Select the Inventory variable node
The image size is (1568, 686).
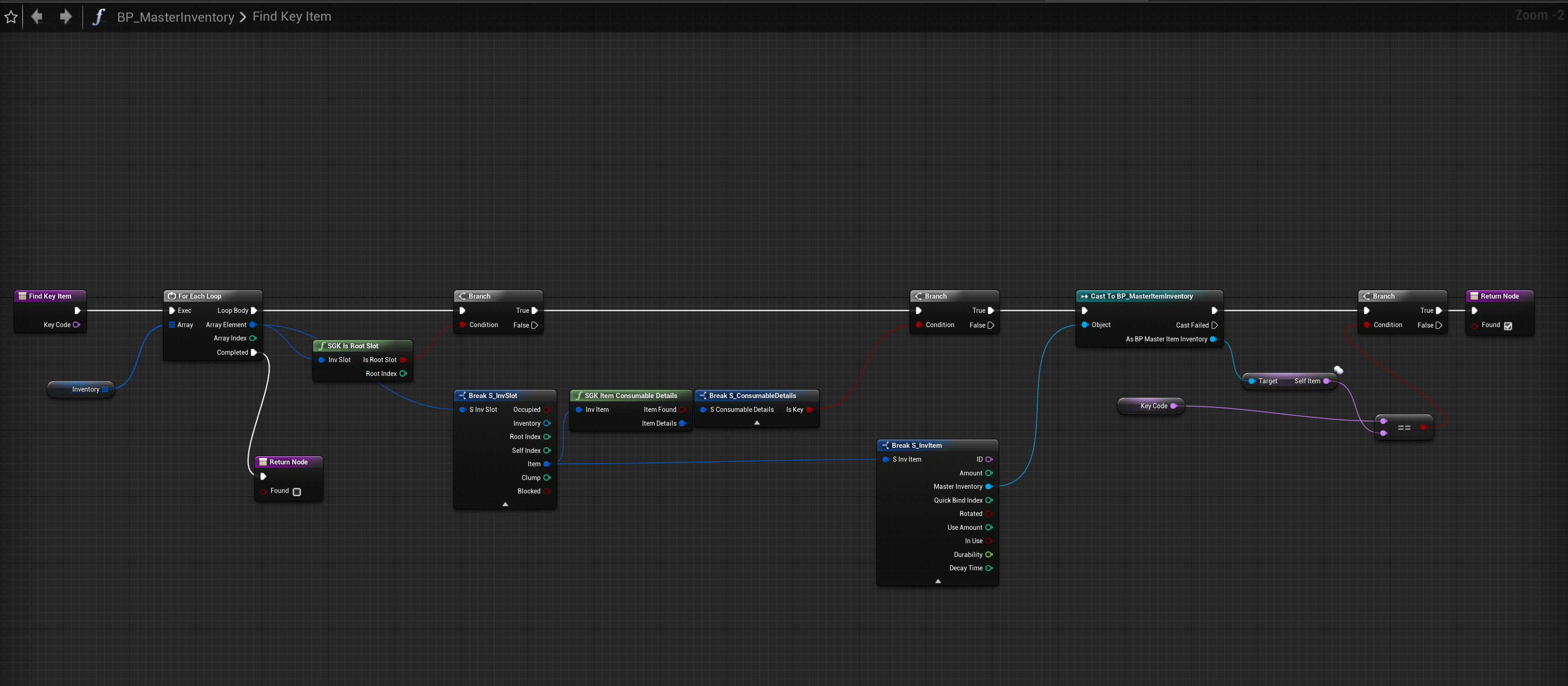(85, 390)
